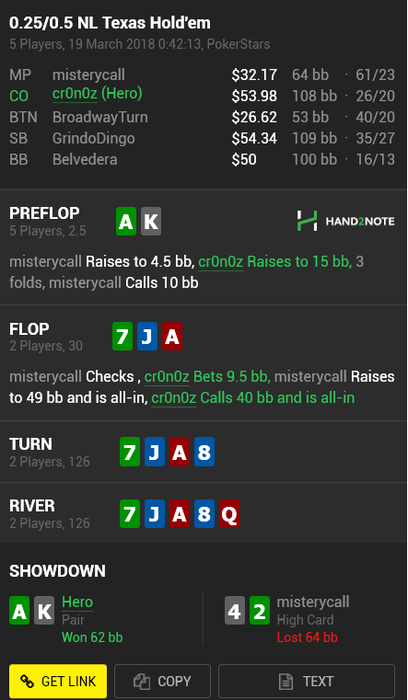The height and width of the screenshot is (700, 408).
Task: Click the chain link icon in GET LINK
Action: pyautogui.click(x=27, y=681)
